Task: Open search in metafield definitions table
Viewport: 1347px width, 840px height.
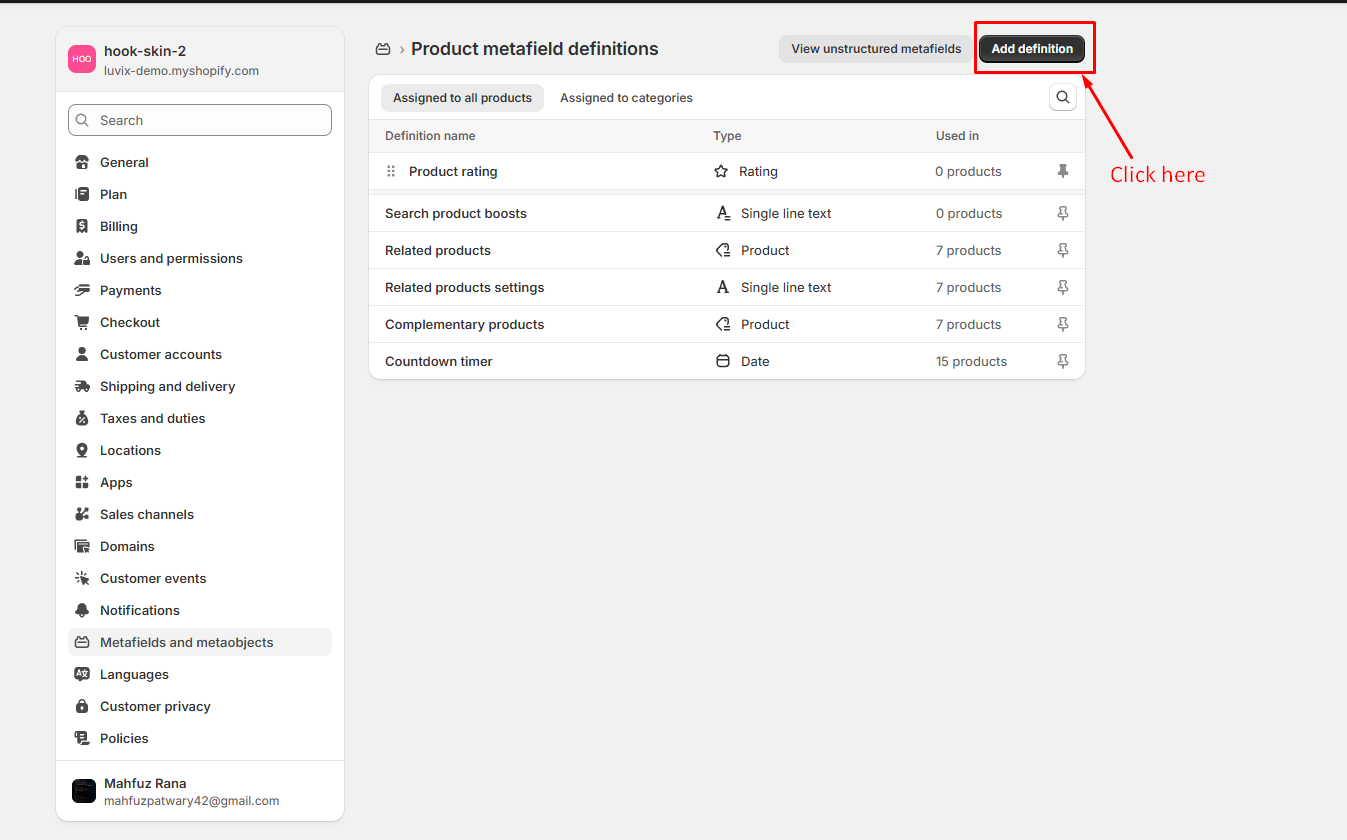Action: click(1062, 97)
